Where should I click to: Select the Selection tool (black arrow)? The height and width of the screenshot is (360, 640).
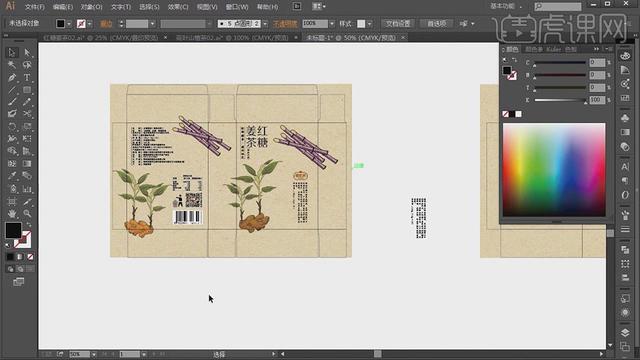(x=12, y=53)
